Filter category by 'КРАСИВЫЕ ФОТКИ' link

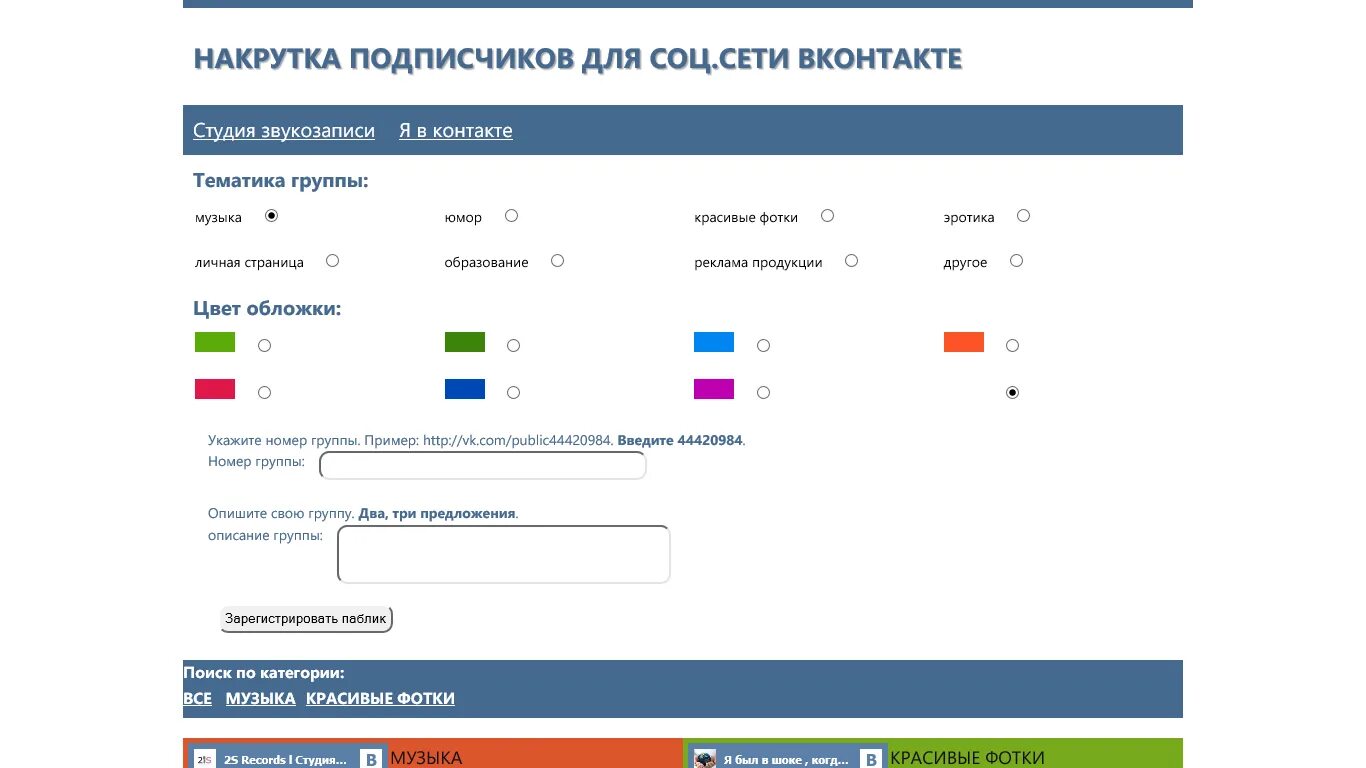tap(380, 699)
